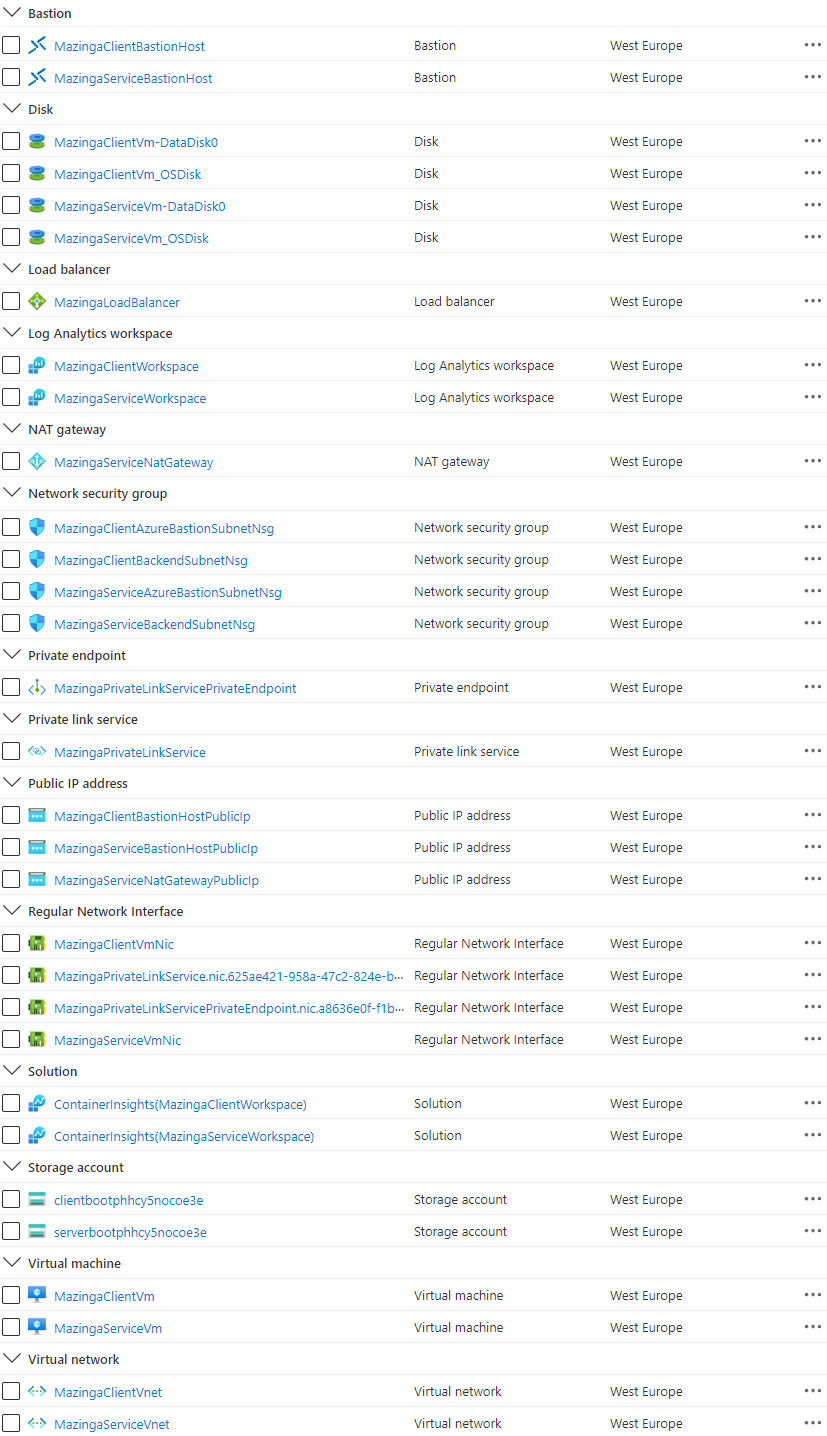Collapse the Virtual network group
Screen dimensions: 827x1436
coord(11,1359)
